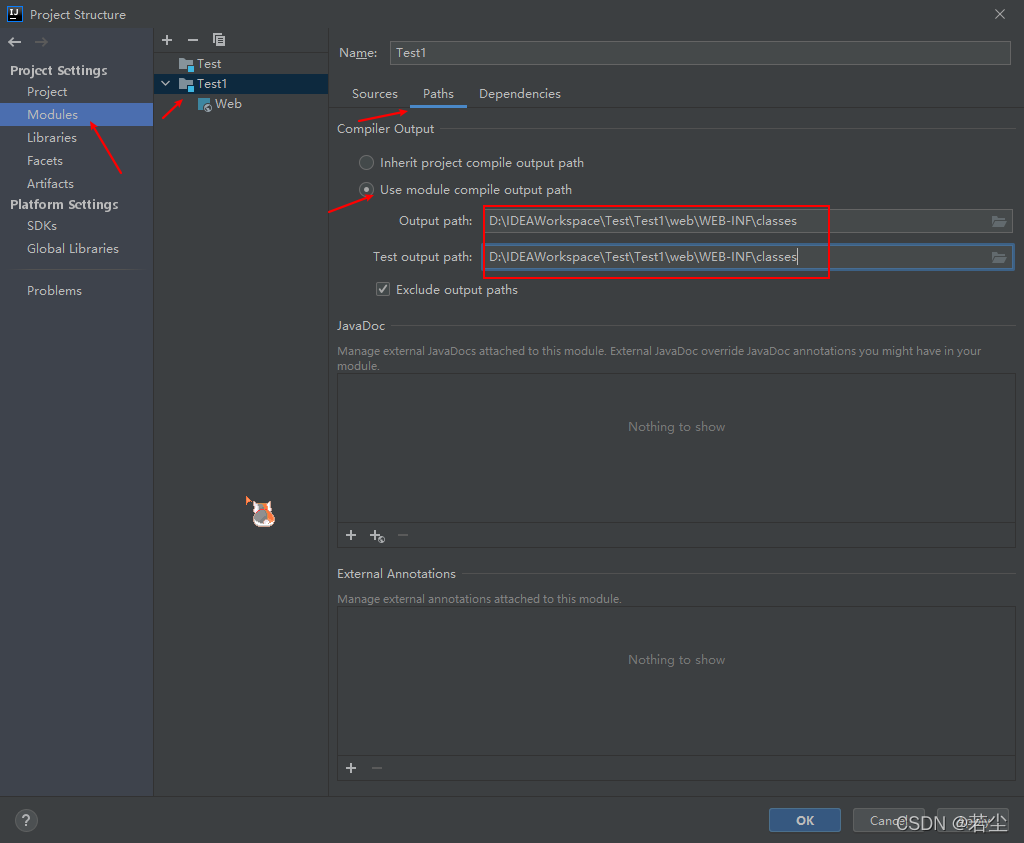Screen dimensions: 1024x843
Task: Select Inherit project compile output path
Action: coord(366,163)
